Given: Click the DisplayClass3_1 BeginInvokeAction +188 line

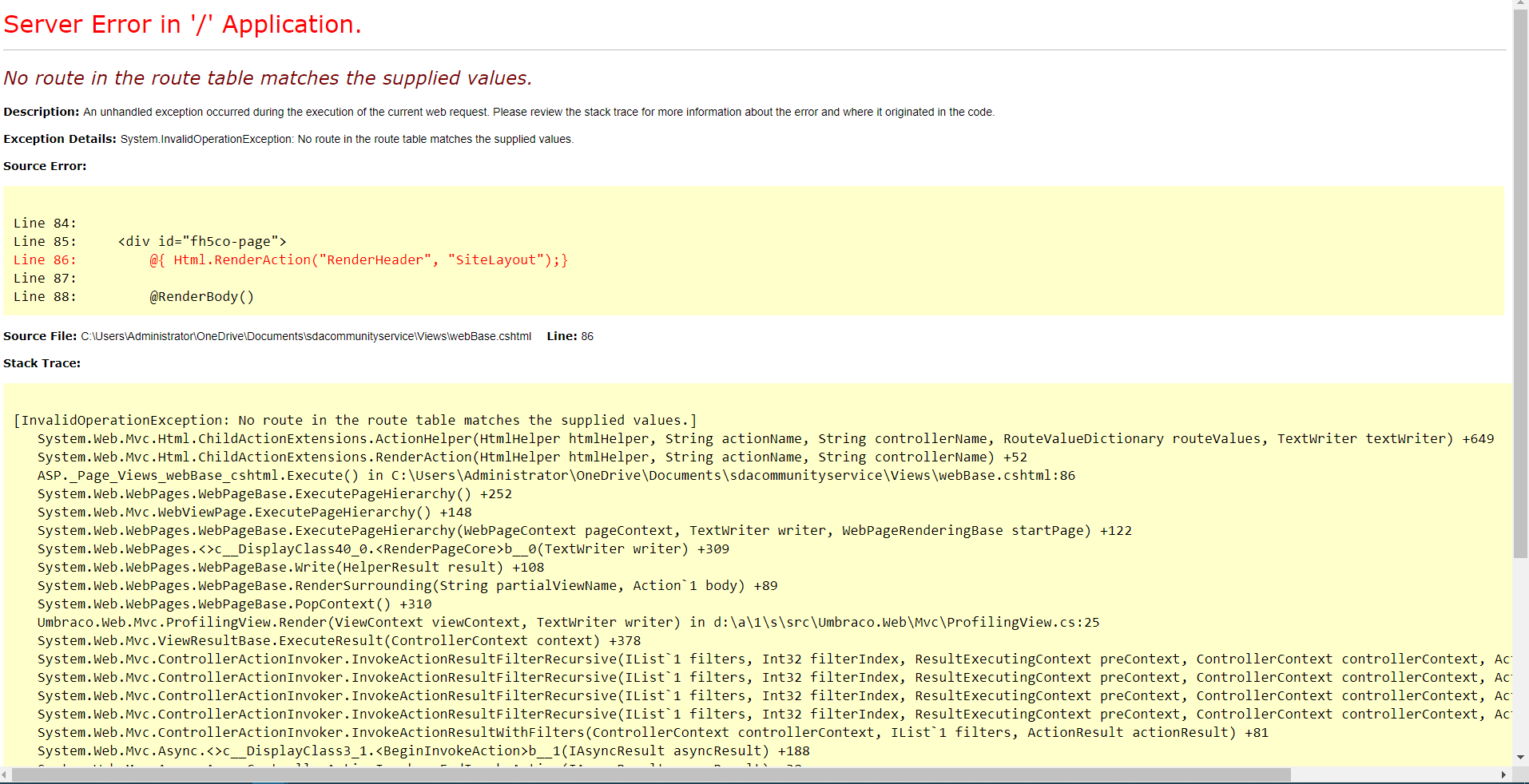Looking at the screenshot, I should pos(423,751).
